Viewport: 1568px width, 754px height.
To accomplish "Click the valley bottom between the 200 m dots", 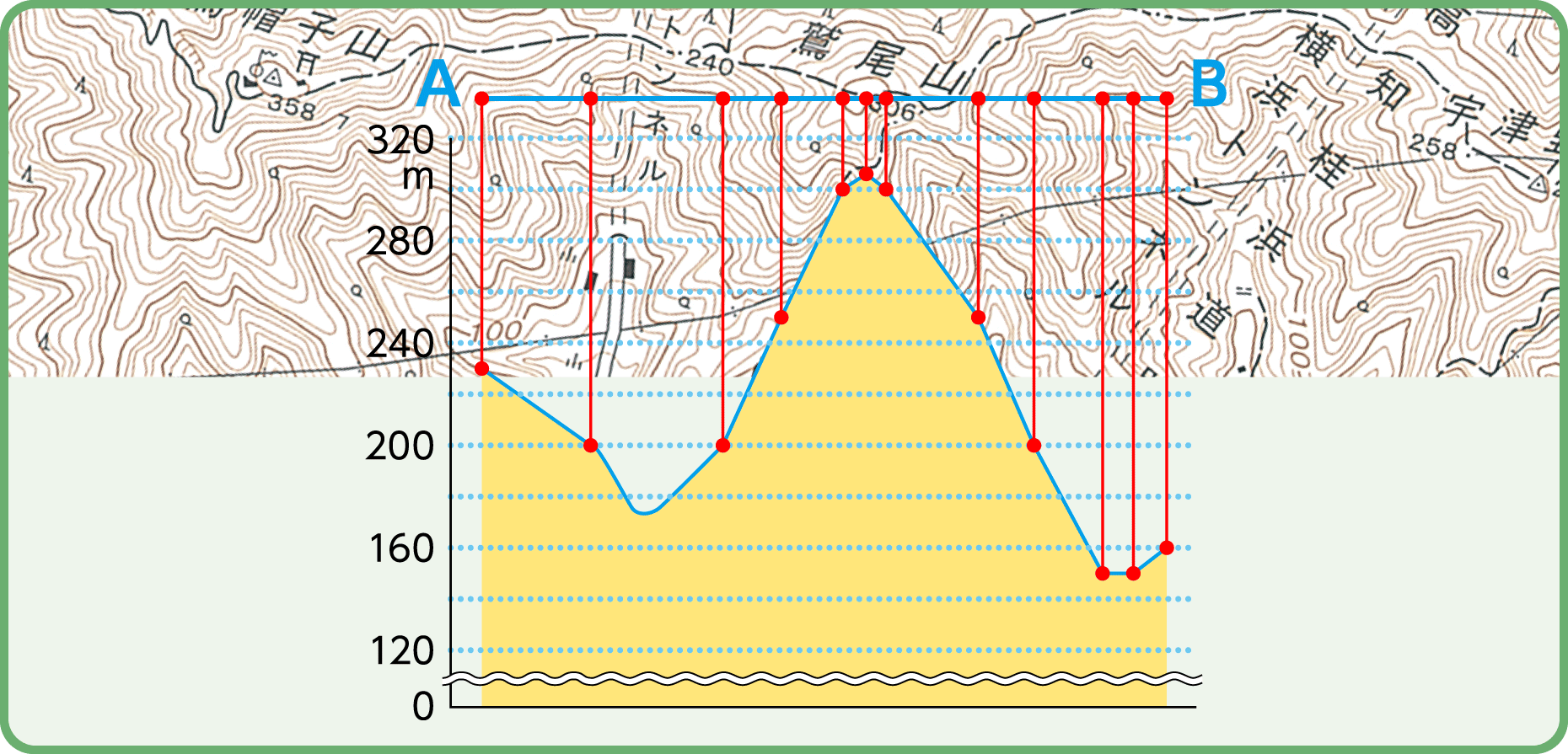I will pos(643,511).
